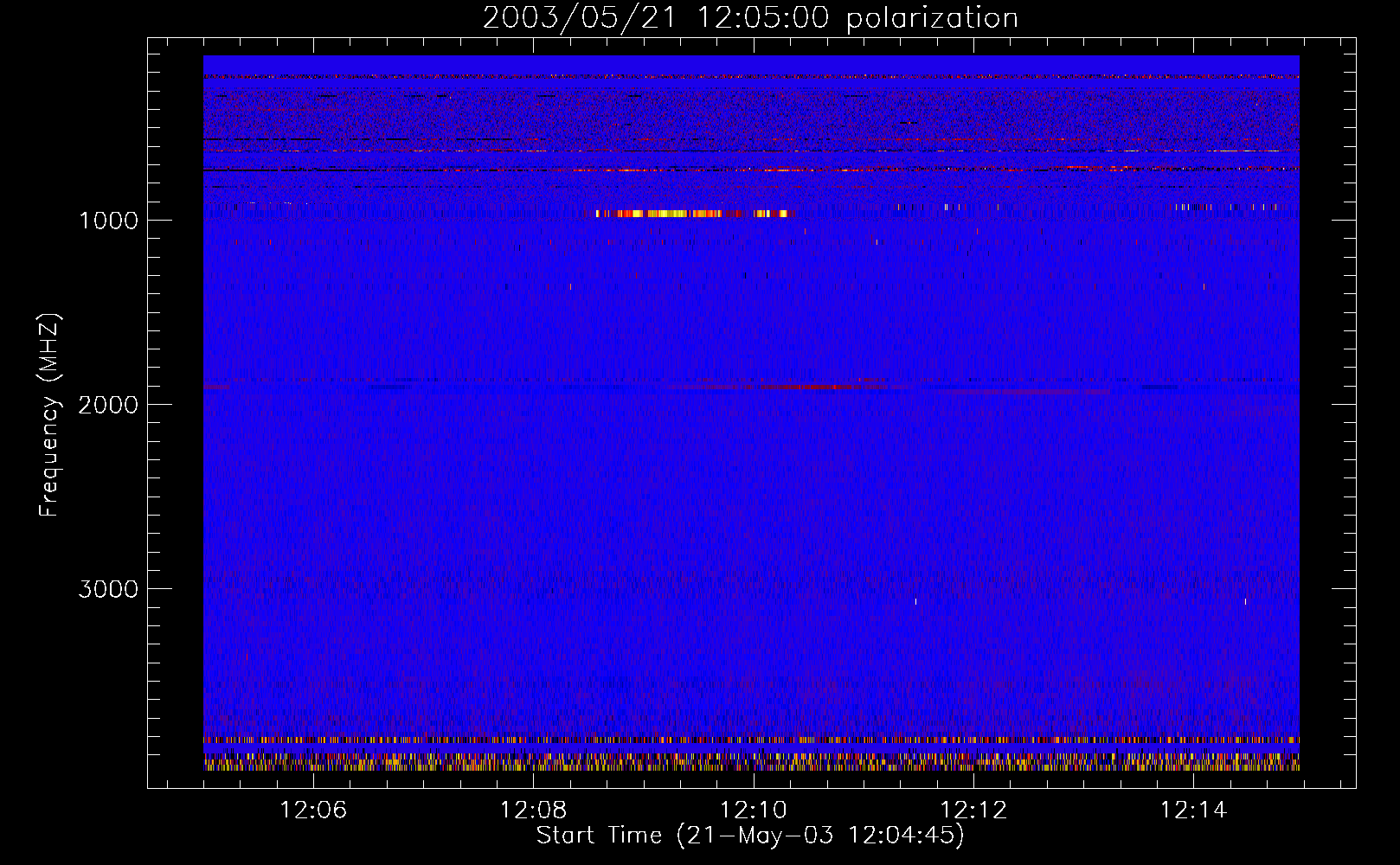Click the '3000' frequency tick label
This screenshot has height=865, width=1400.
point(108,589)
